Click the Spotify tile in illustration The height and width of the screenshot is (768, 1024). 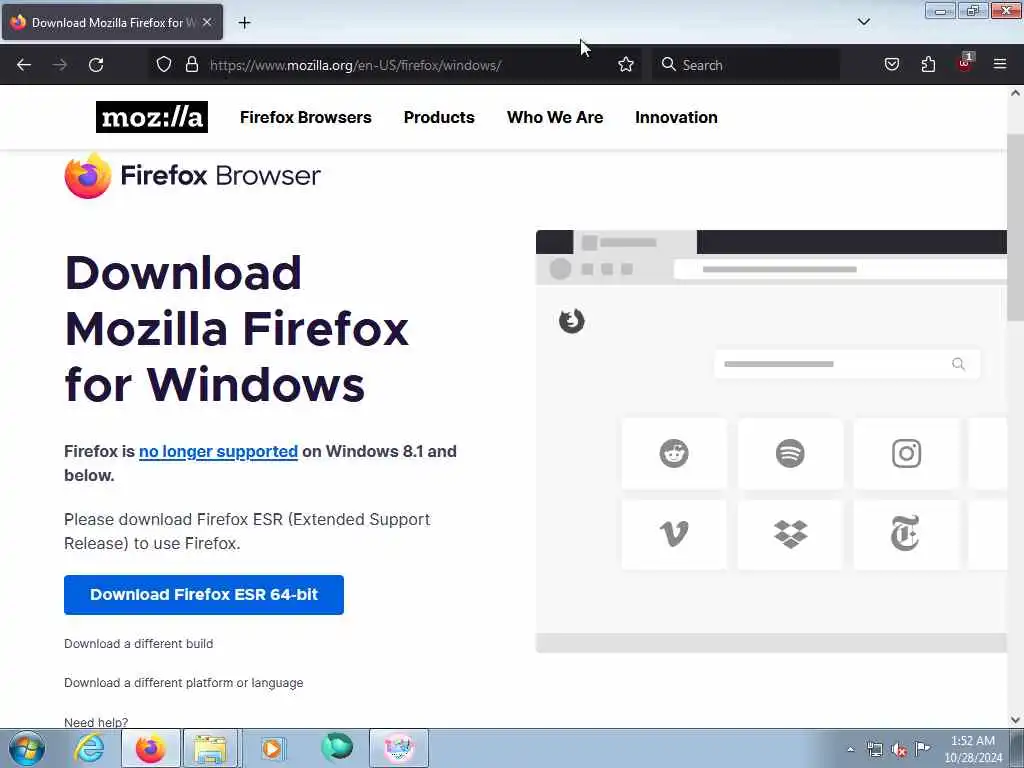[790, 453]
